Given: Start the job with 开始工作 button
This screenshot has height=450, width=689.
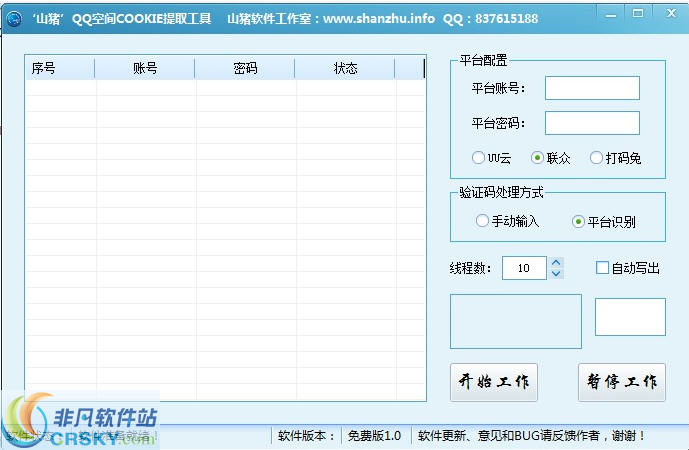Looking at the screenshot, I should pyautogui.click(x=493, y=382).
